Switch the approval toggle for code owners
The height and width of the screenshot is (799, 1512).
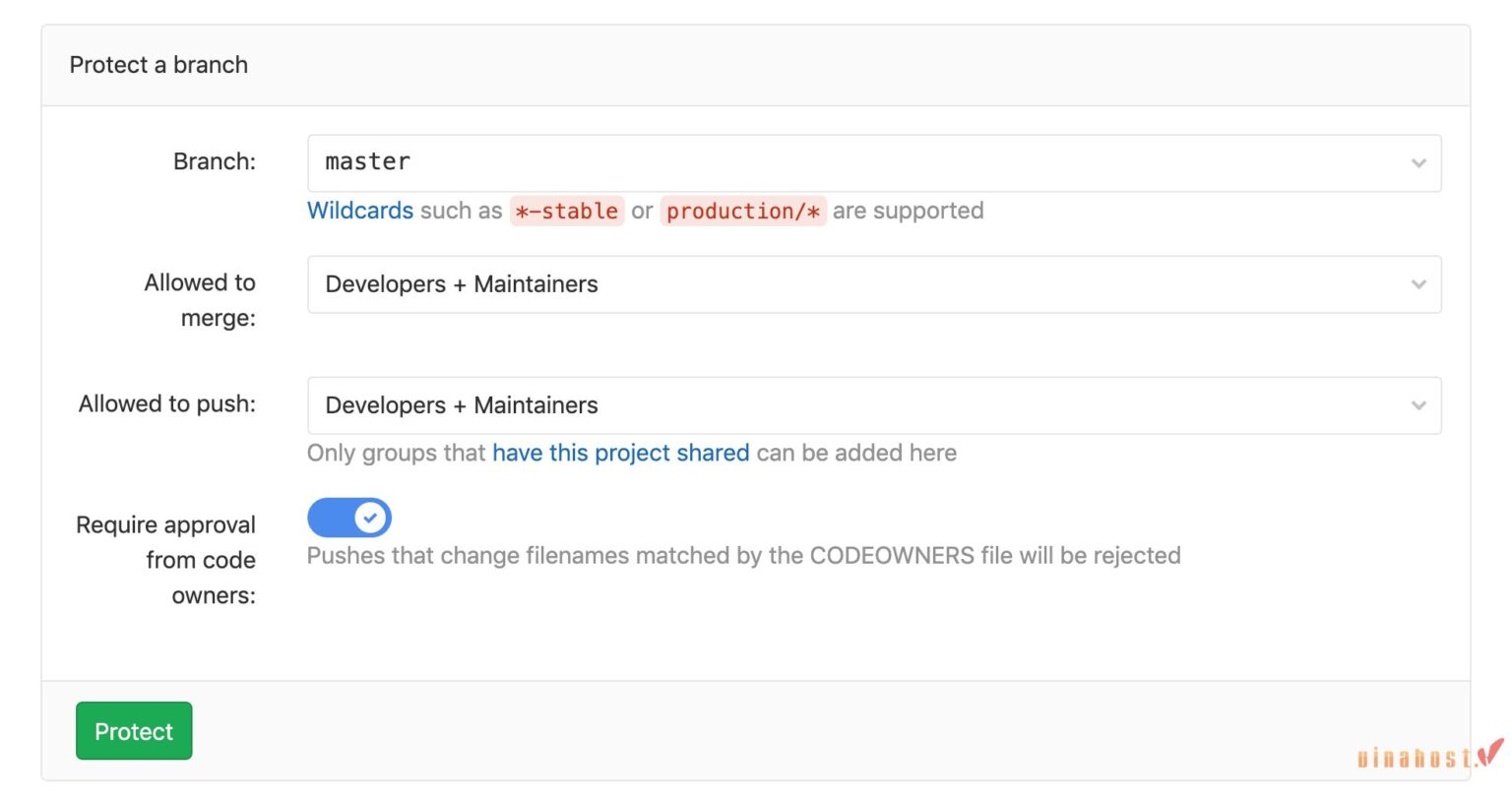pos(350,517)
